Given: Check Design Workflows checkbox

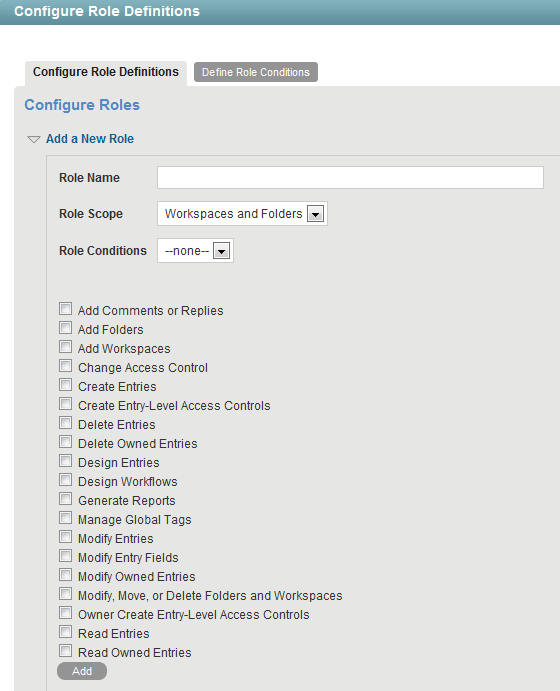Looking at the screenshot, I should click(x=66, y=479).
